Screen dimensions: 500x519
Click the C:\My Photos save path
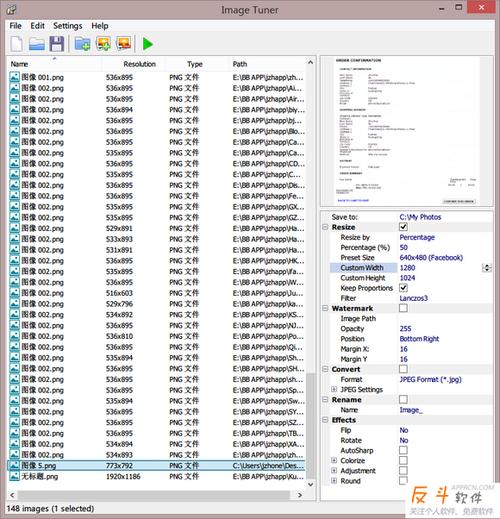[420, 217]
